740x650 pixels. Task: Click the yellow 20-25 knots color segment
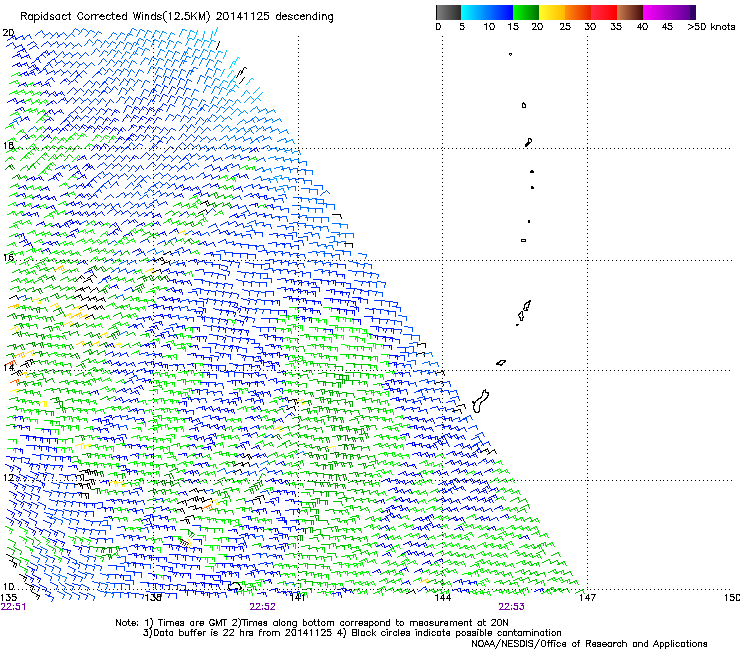pyautogui.click(x=552, y=12)
